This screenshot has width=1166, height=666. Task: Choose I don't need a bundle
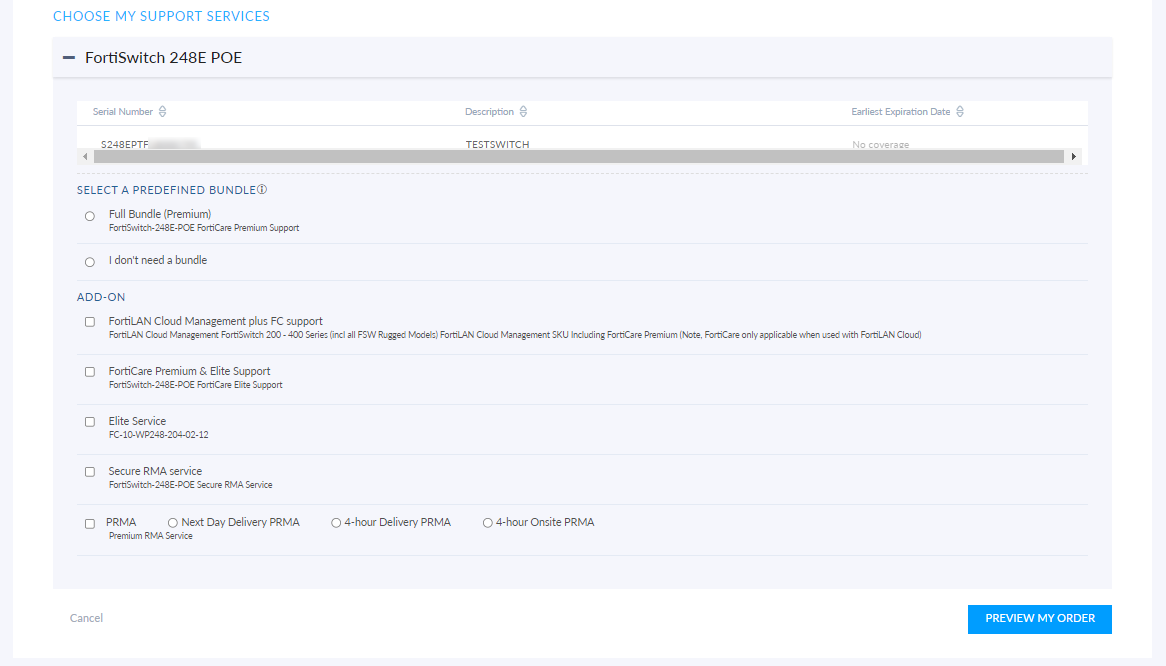click(x=89, y=260)
